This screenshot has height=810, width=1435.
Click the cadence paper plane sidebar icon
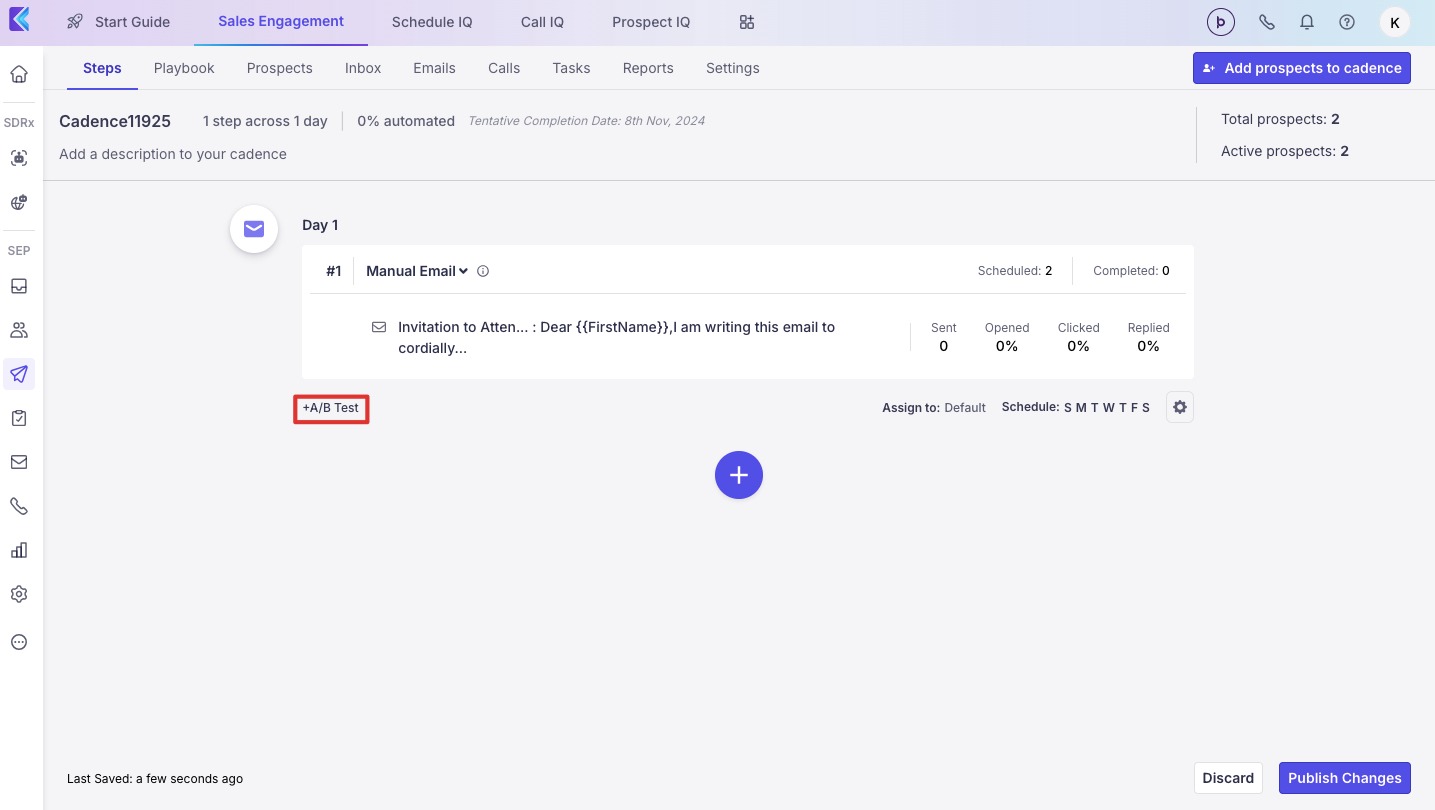tap(19, 374)
